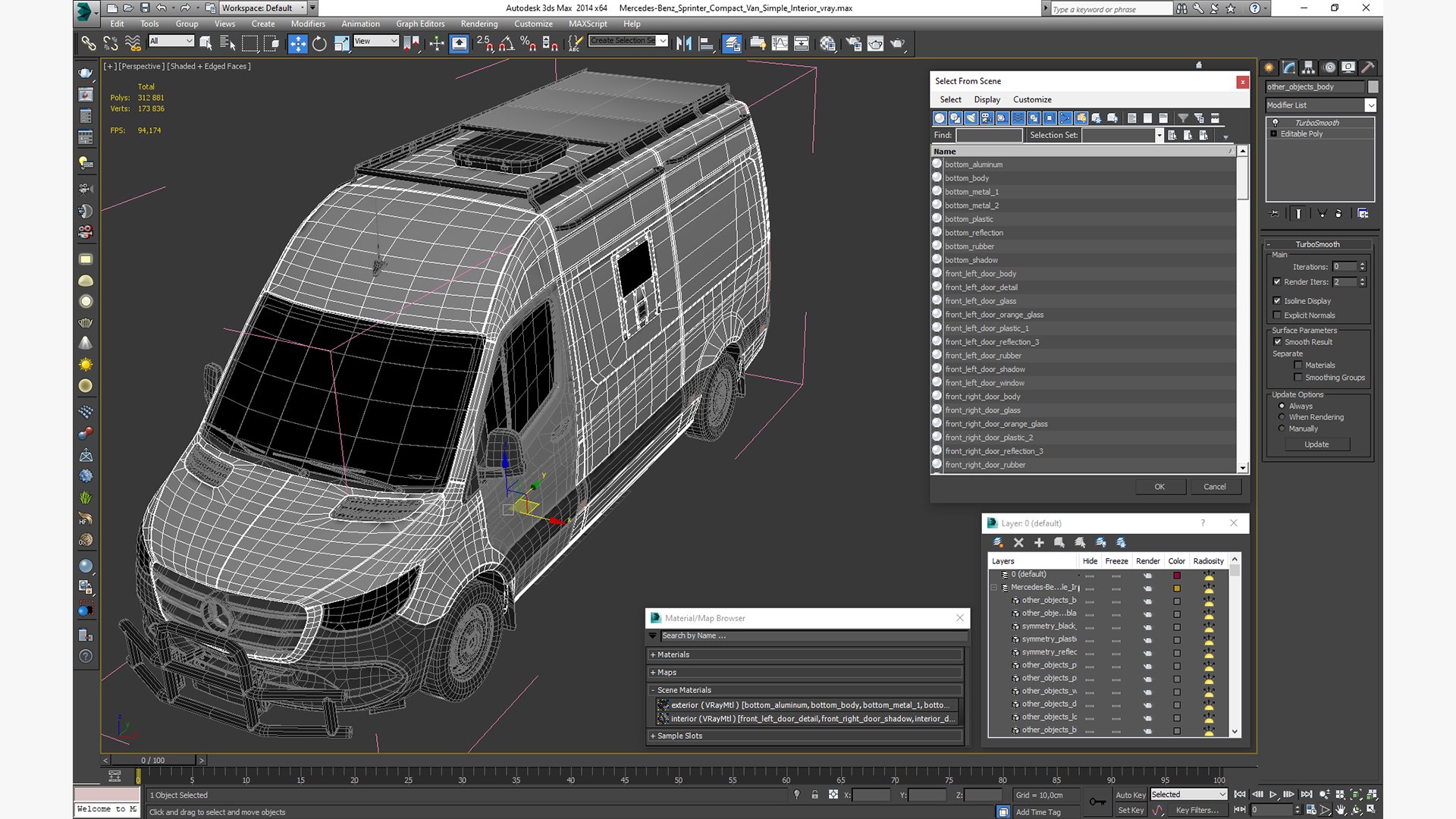
Task: Open the Material Editor icon
Action: click(x=827, y=43)
